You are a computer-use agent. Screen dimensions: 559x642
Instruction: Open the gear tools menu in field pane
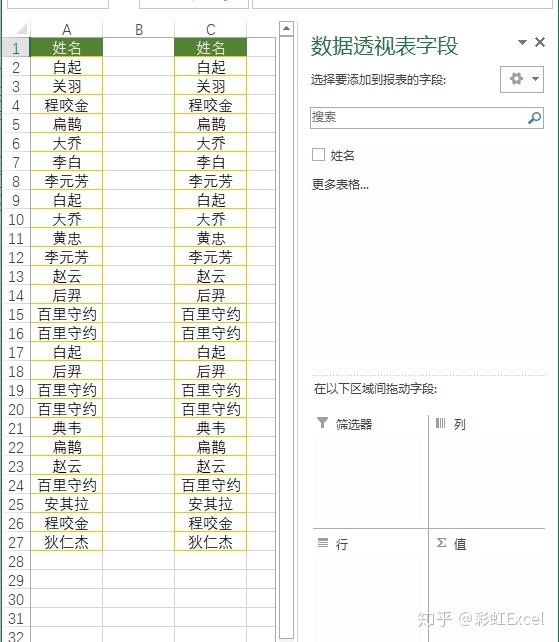[522, 79]
